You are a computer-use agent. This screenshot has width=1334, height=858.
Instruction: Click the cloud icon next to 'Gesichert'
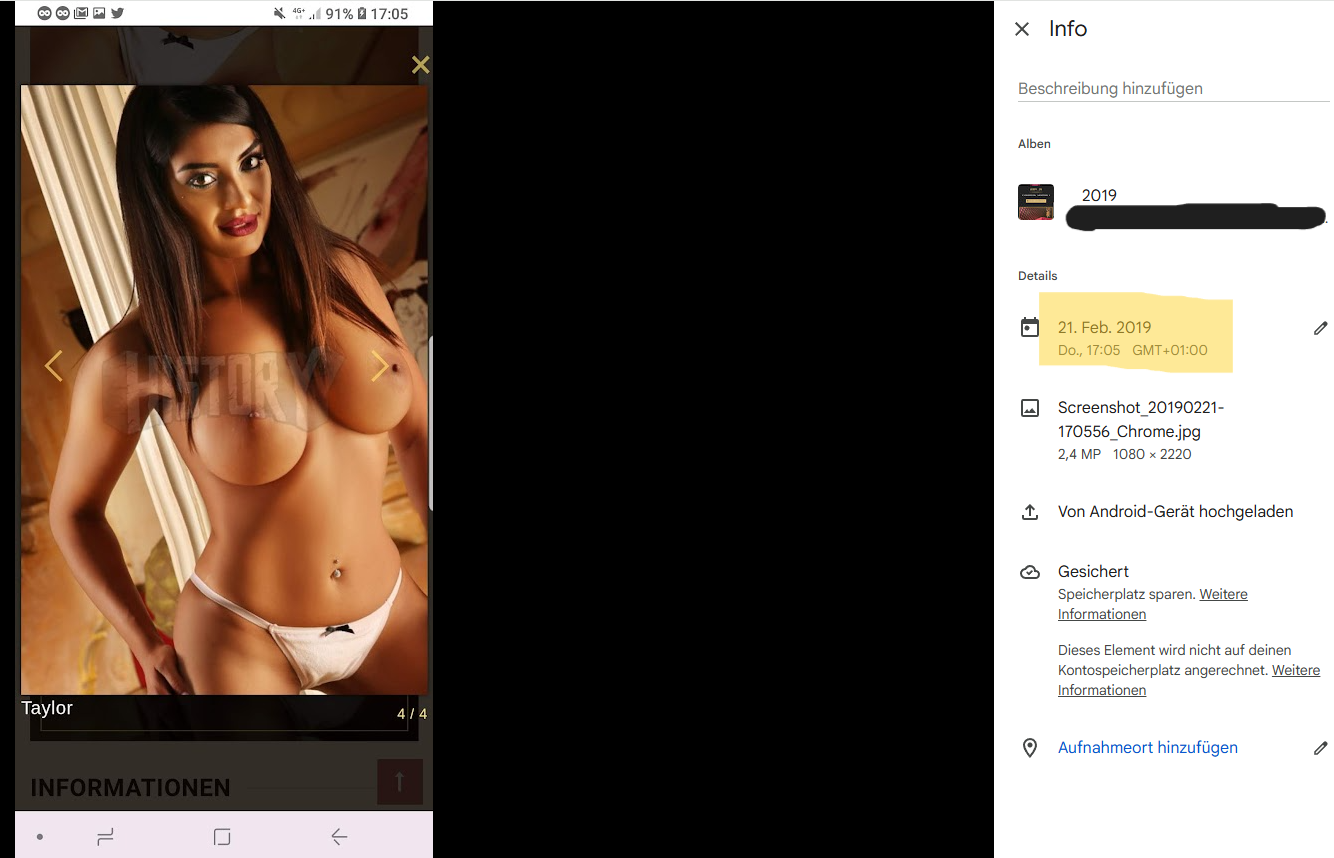[1029, 572]
